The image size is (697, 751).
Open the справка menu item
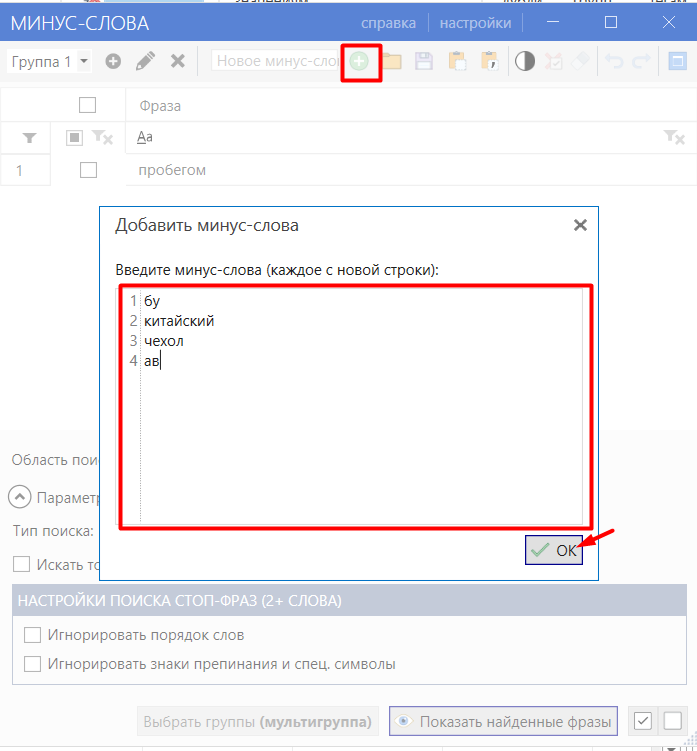coord(388,23)
